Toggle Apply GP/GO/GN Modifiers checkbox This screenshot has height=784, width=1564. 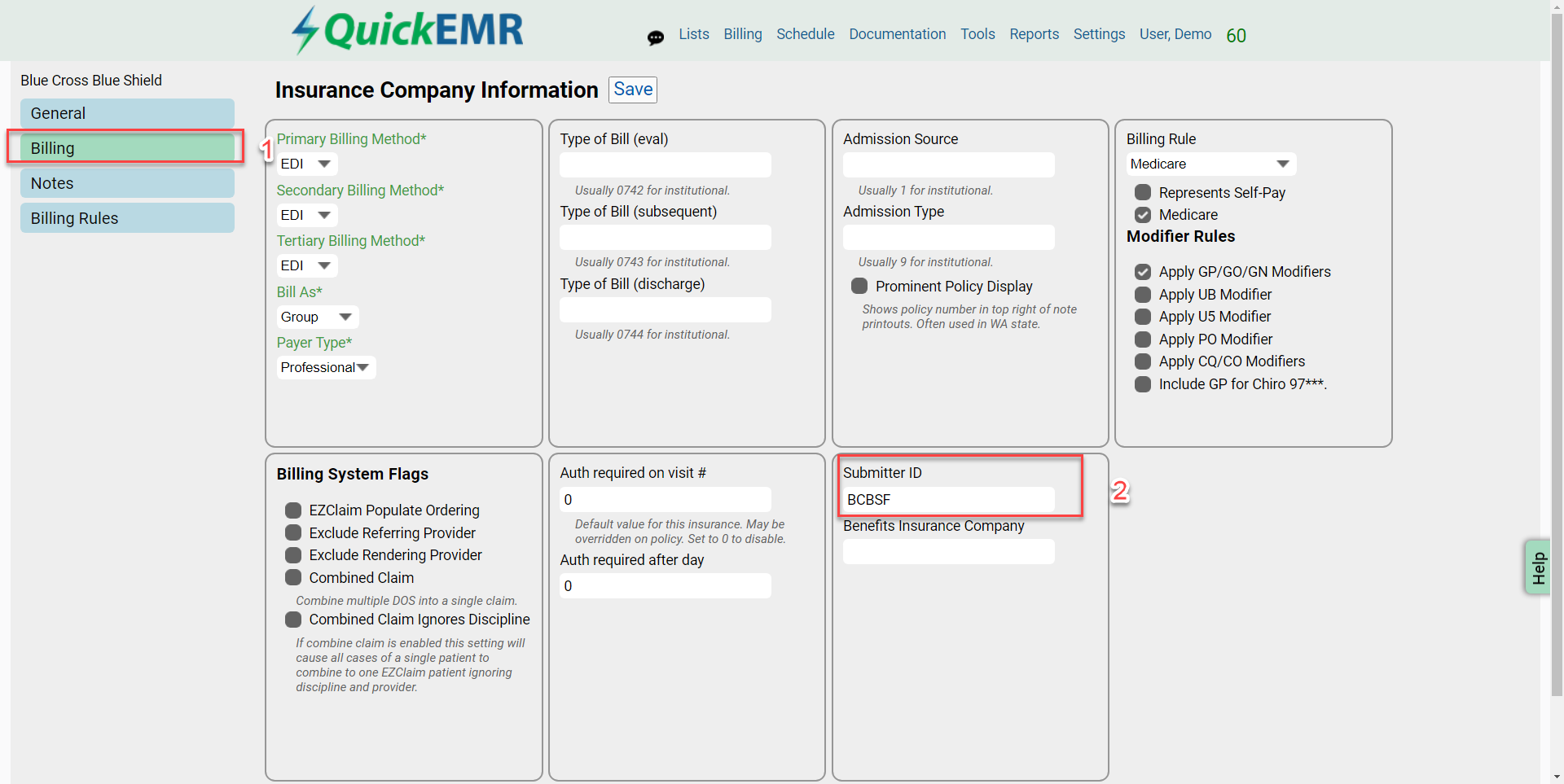pos(1143,272)
